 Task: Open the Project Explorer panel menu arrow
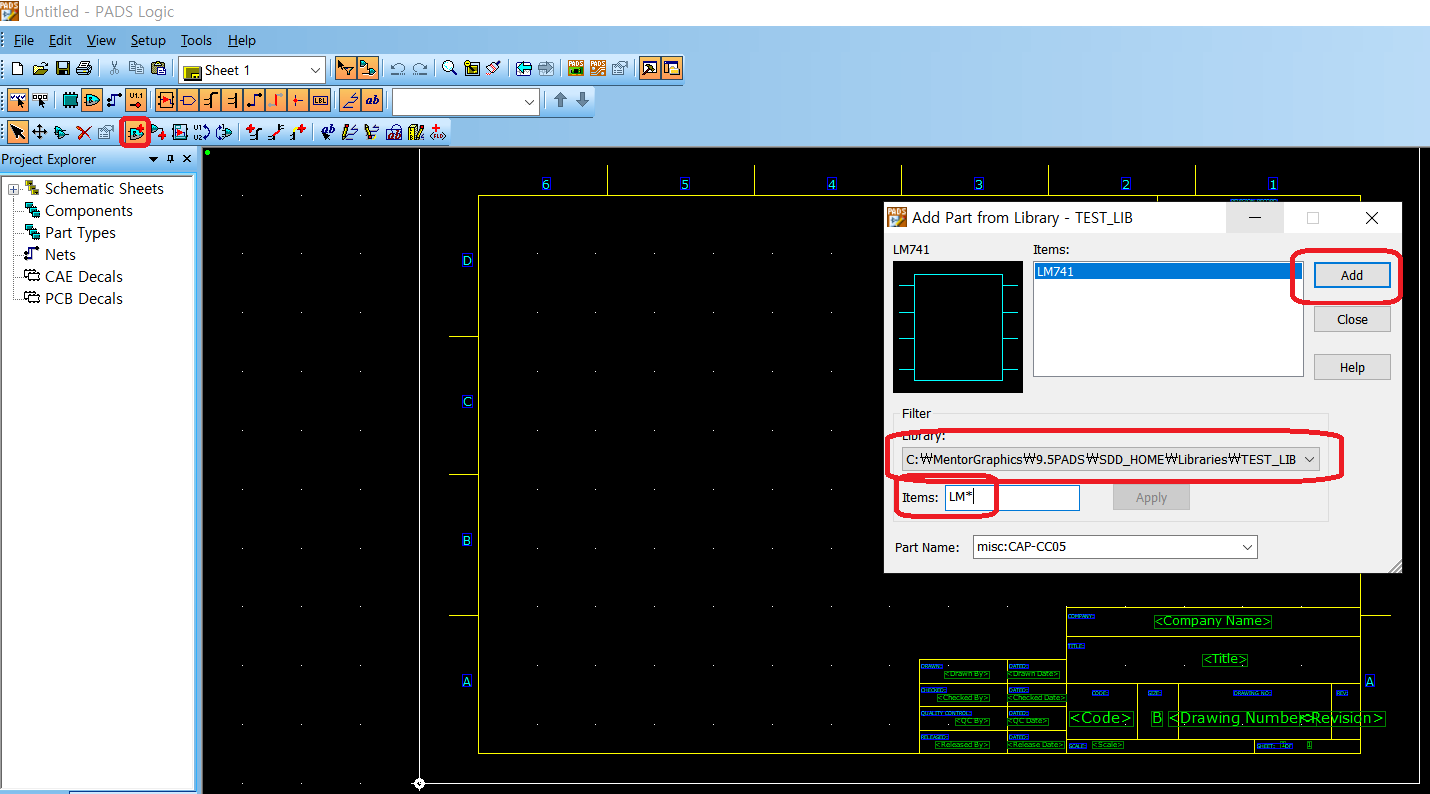tap(153, 159)
